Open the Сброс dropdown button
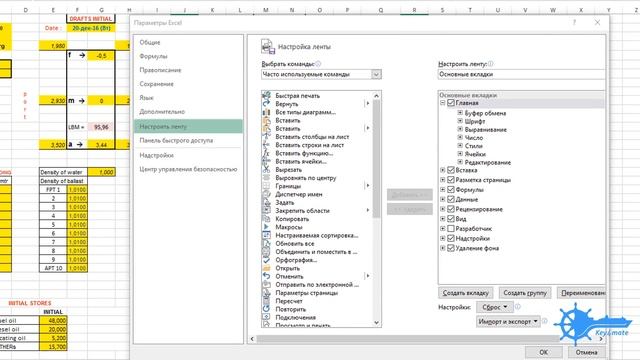 [x=495, y=307]
